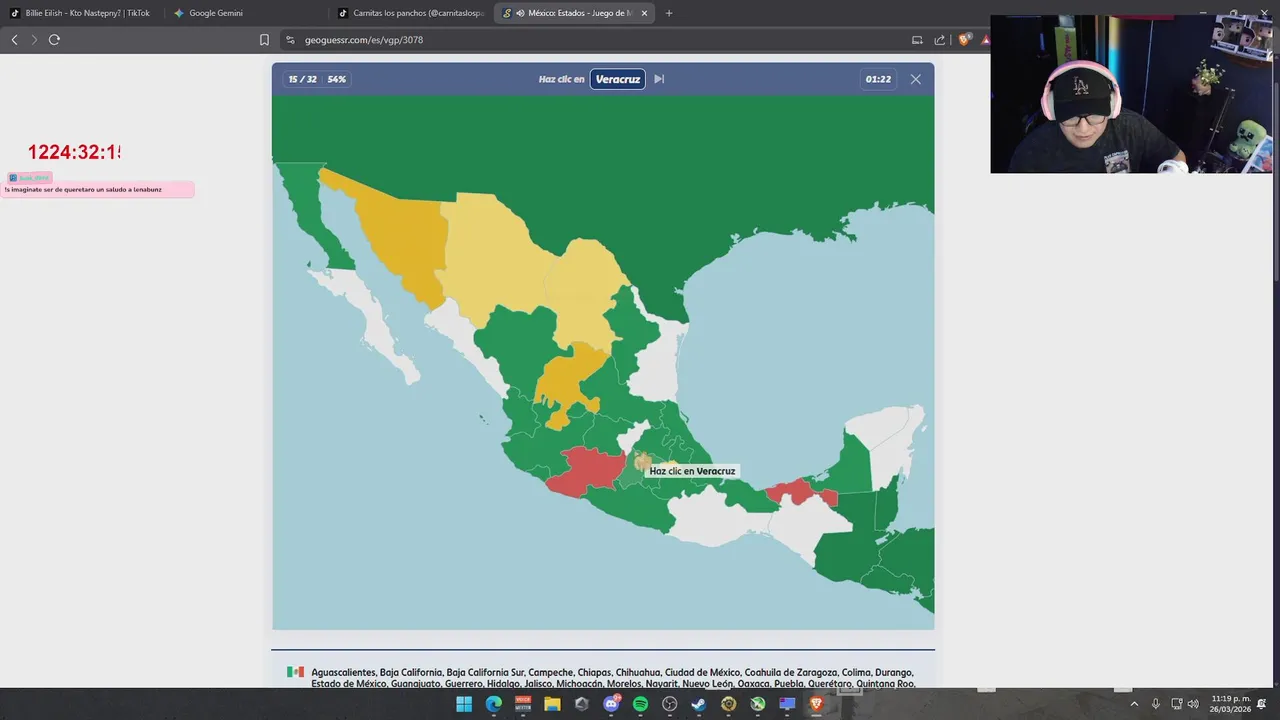Close the quiz with the X icon
This screenshot has height=720, width=1280.
pyautogui.click(x=915, y=79)
